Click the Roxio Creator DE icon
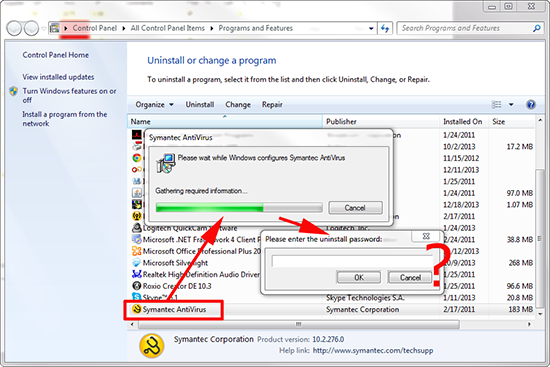 [136, 286]
